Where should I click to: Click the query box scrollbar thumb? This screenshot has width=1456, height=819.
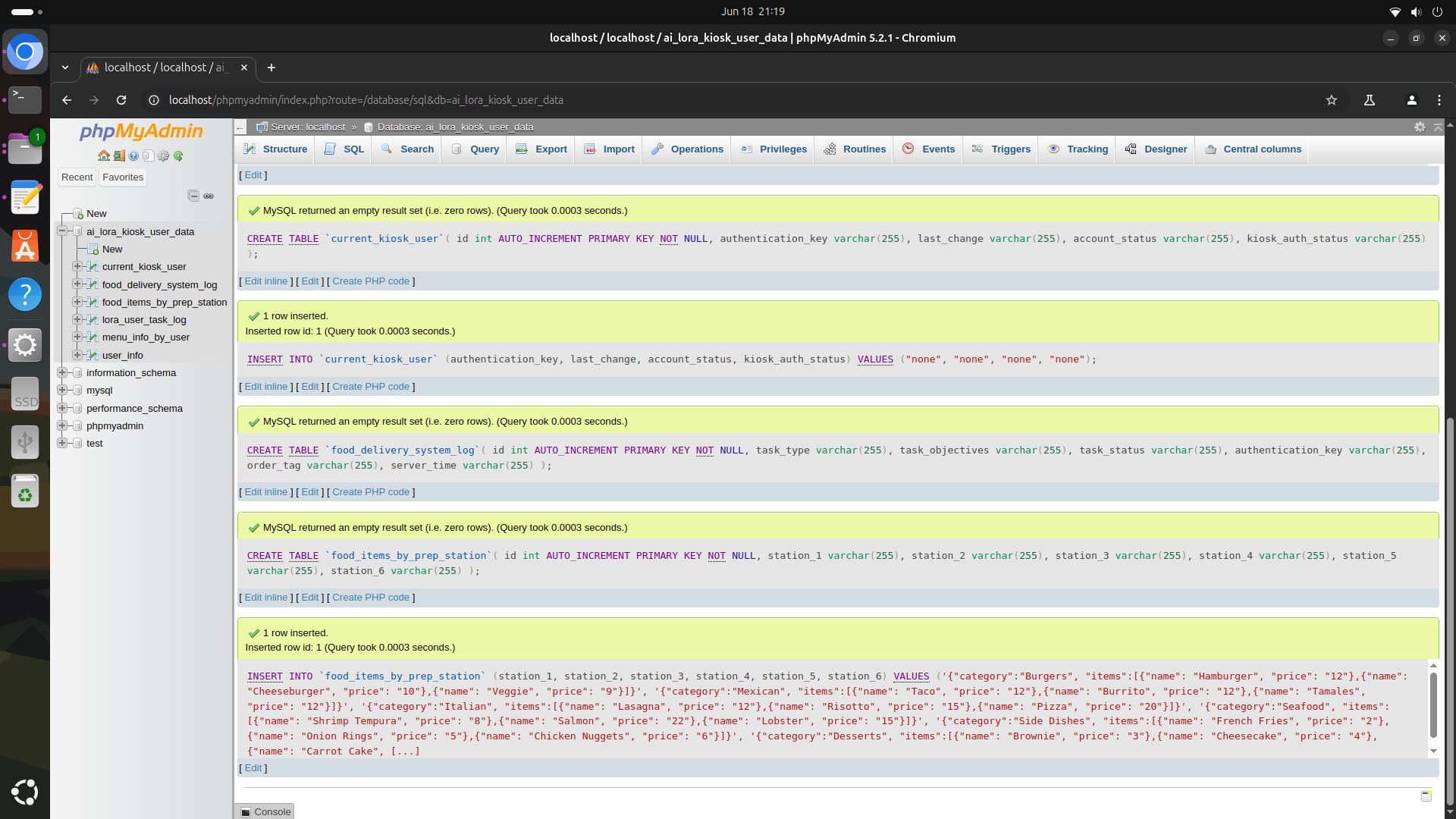click(x=1432, y=704)
